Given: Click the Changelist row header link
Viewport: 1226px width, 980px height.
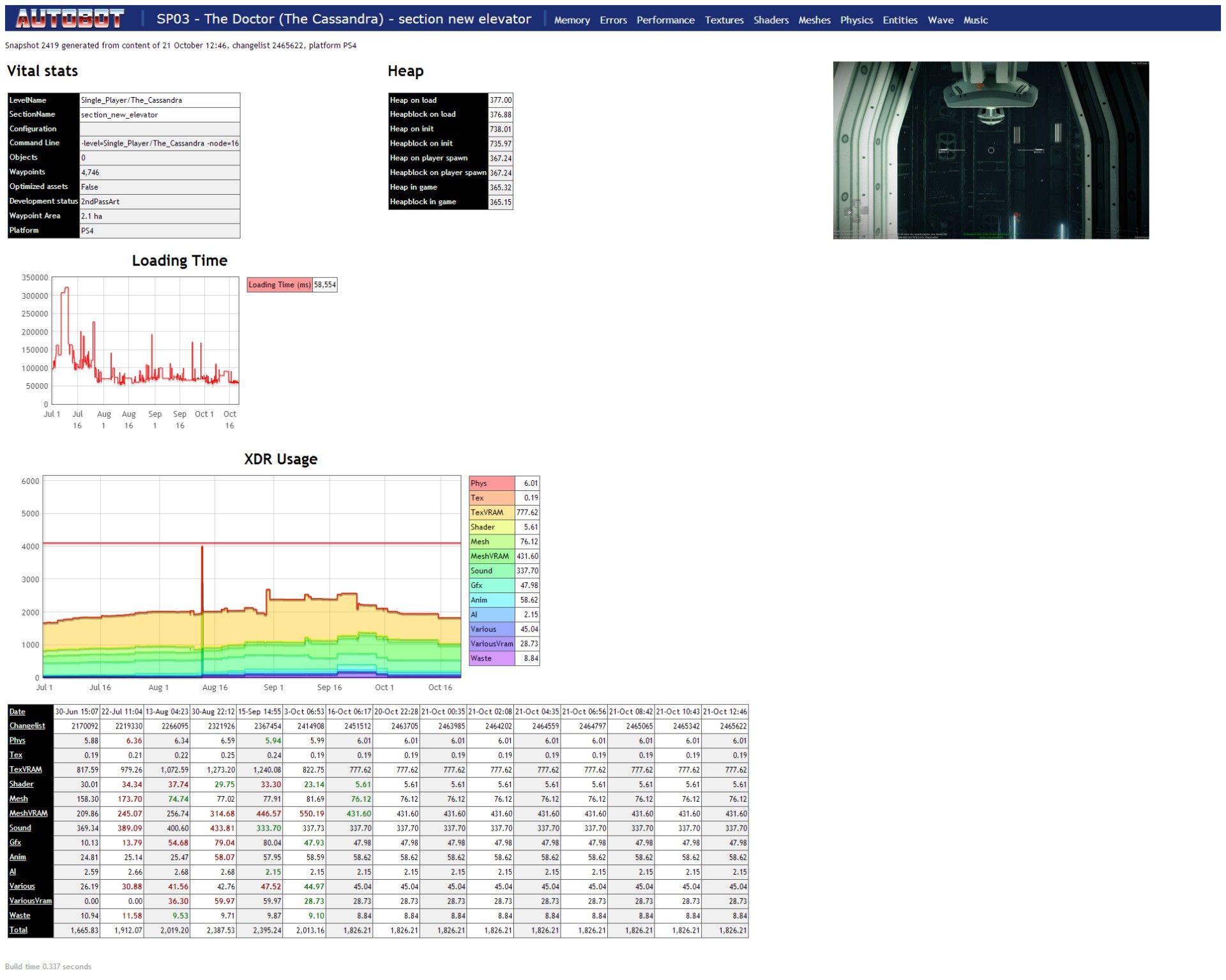Looking at the screenshot, I should tap(27, 726).
